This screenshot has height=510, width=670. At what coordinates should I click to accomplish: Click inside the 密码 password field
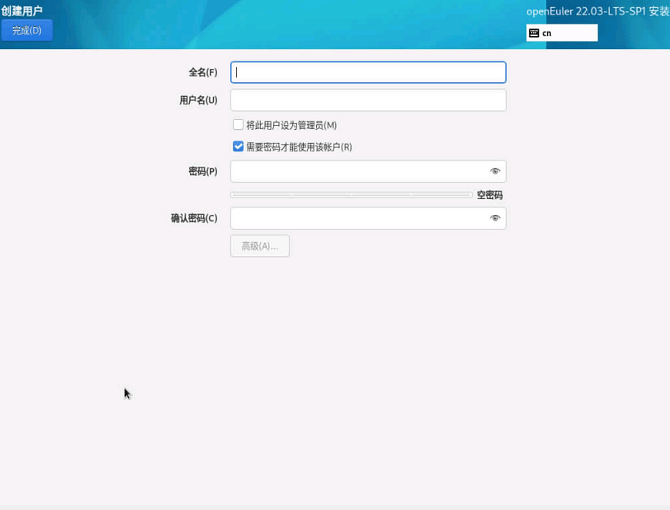(x=358, y=171)
